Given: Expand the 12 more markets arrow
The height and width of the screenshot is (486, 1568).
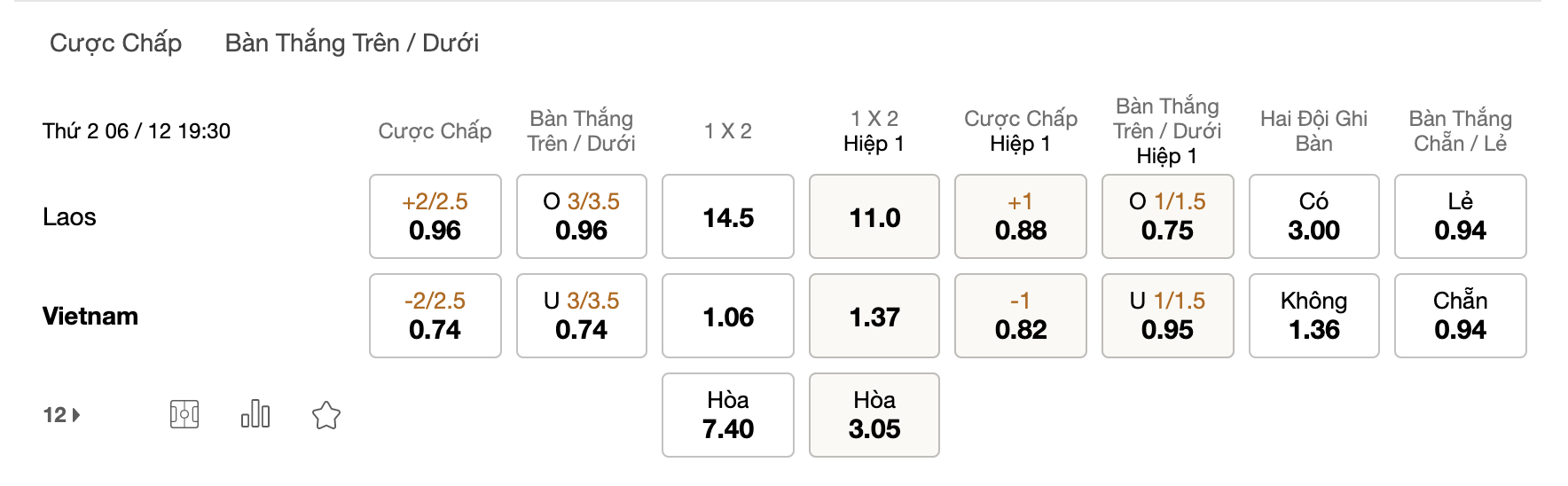Looking at the screenshot, I should (62, 415).
